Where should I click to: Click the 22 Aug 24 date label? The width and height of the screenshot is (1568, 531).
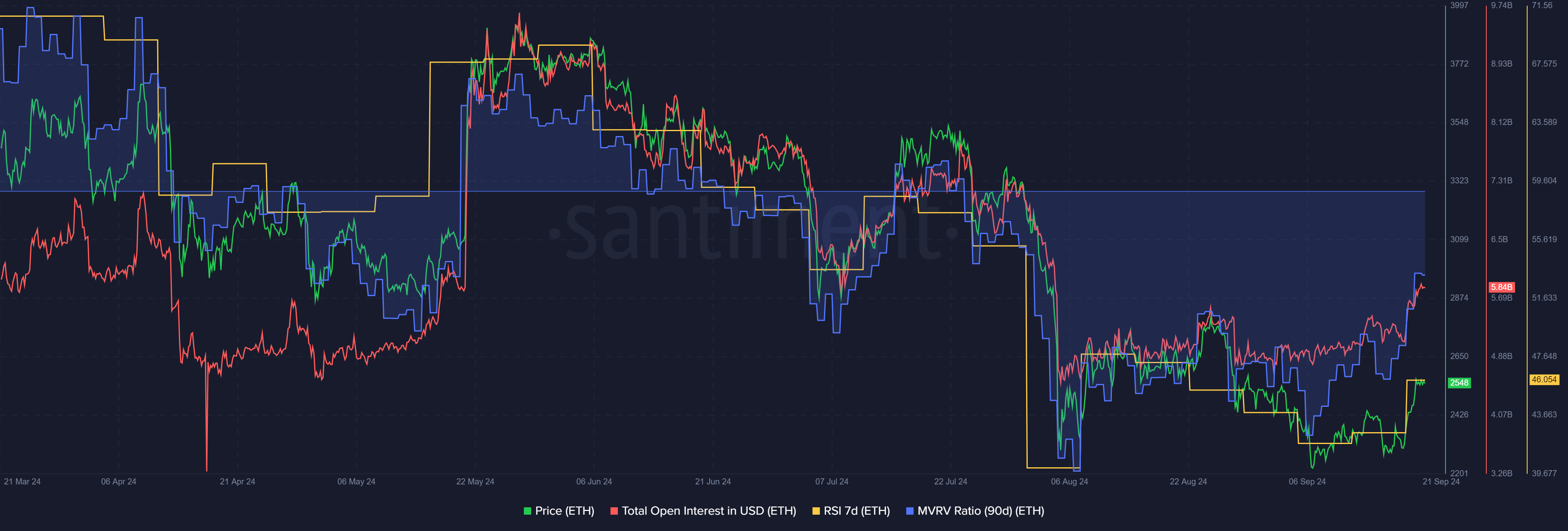pos(1188,482)
